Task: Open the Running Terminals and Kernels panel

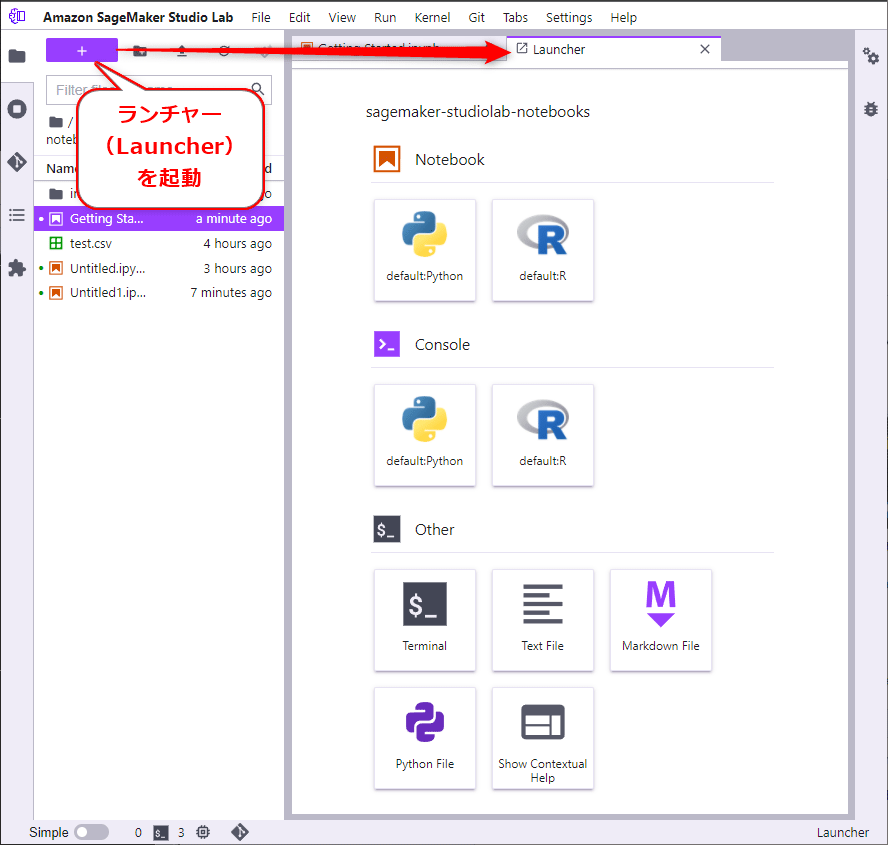Action: click(x=16, y=109)
